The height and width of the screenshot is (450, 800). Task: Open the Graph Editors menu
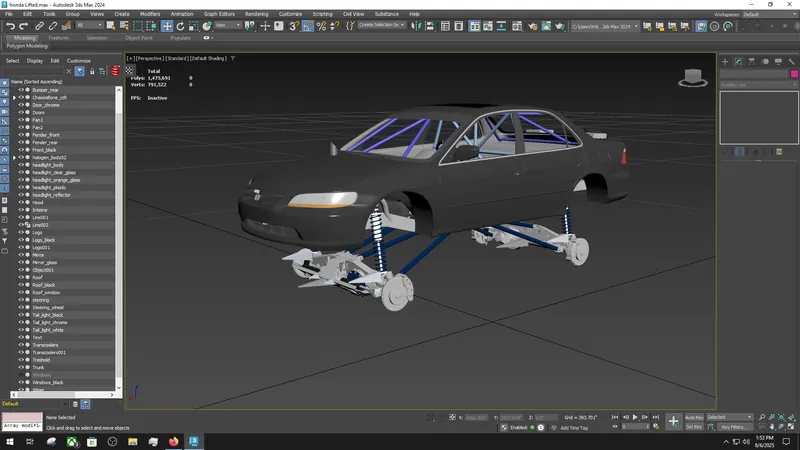tap(219, 14)
